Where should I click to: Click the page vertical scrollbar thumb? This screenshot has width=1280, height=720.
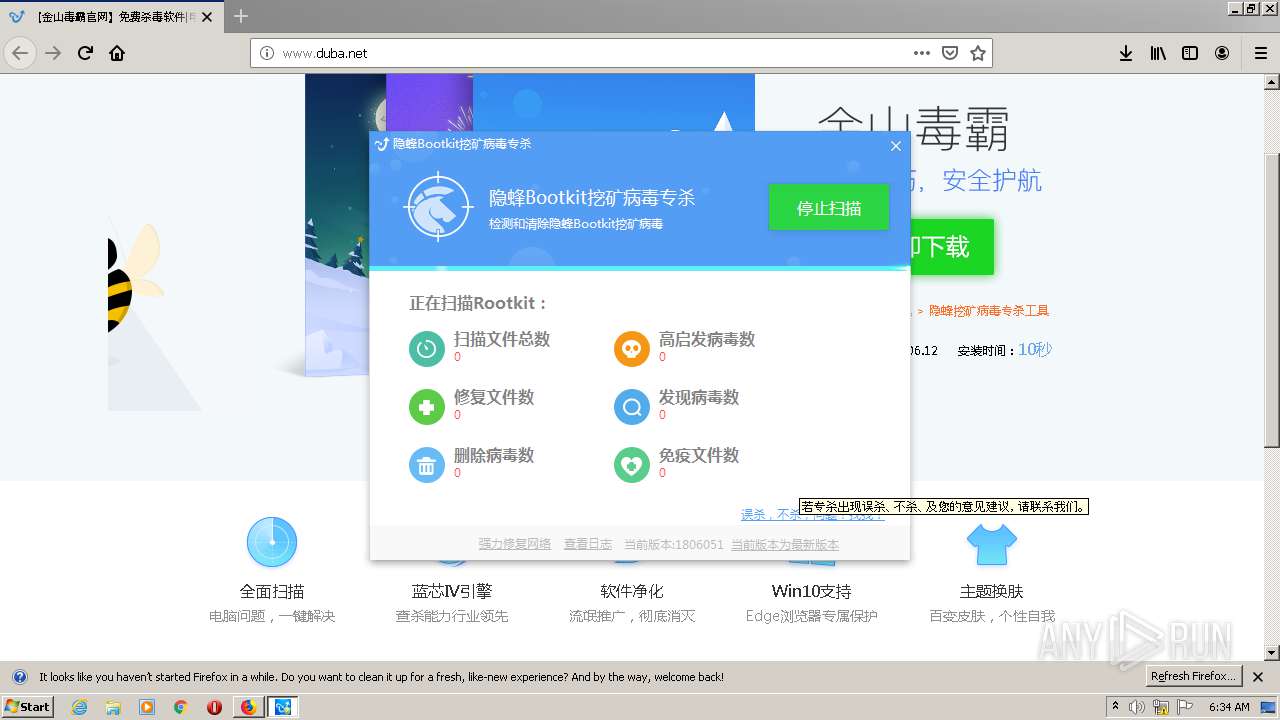coord(1271,300)
